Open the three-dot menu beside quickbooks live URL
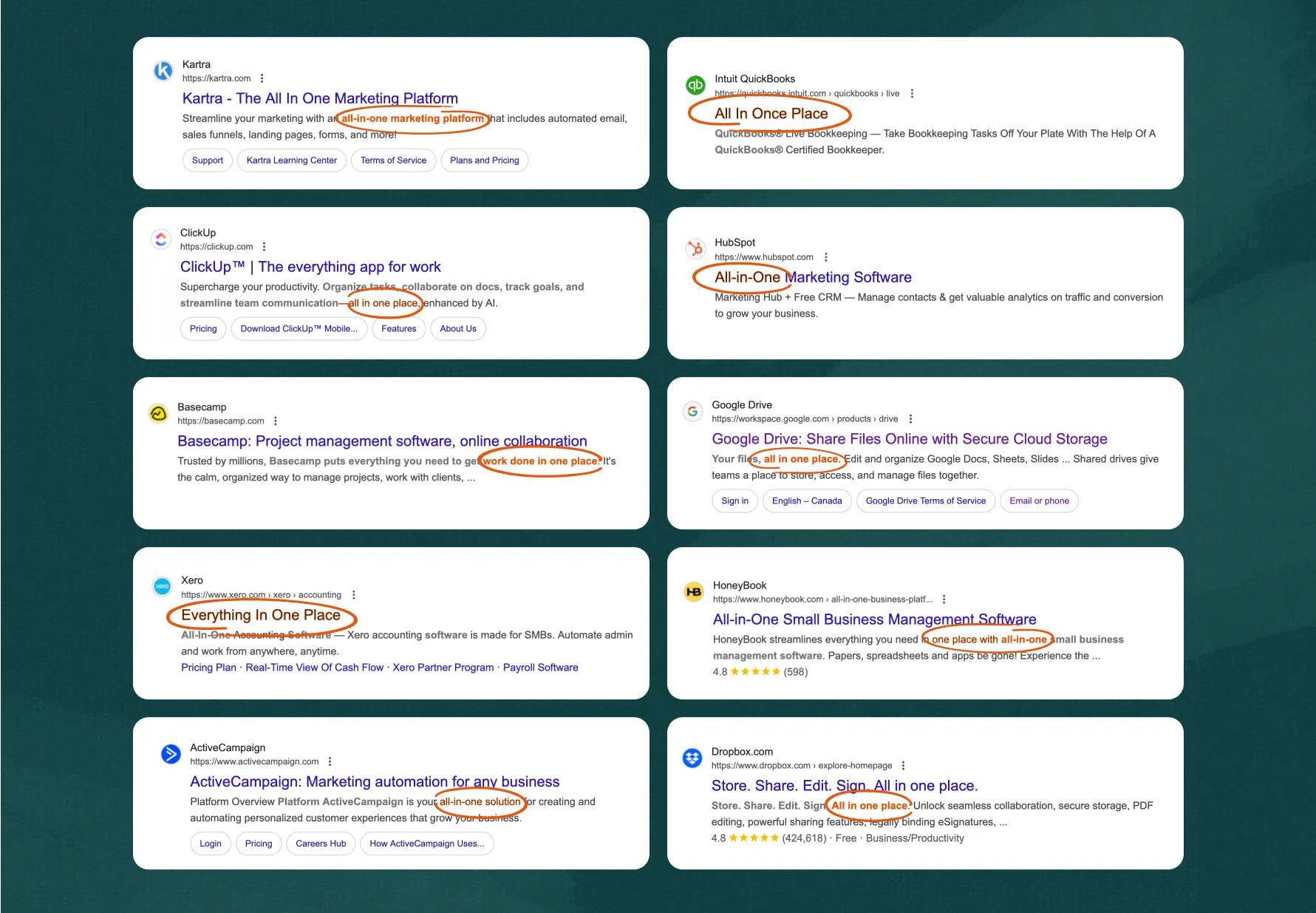Screen dimensions: 1316x913 click(912, 93)
